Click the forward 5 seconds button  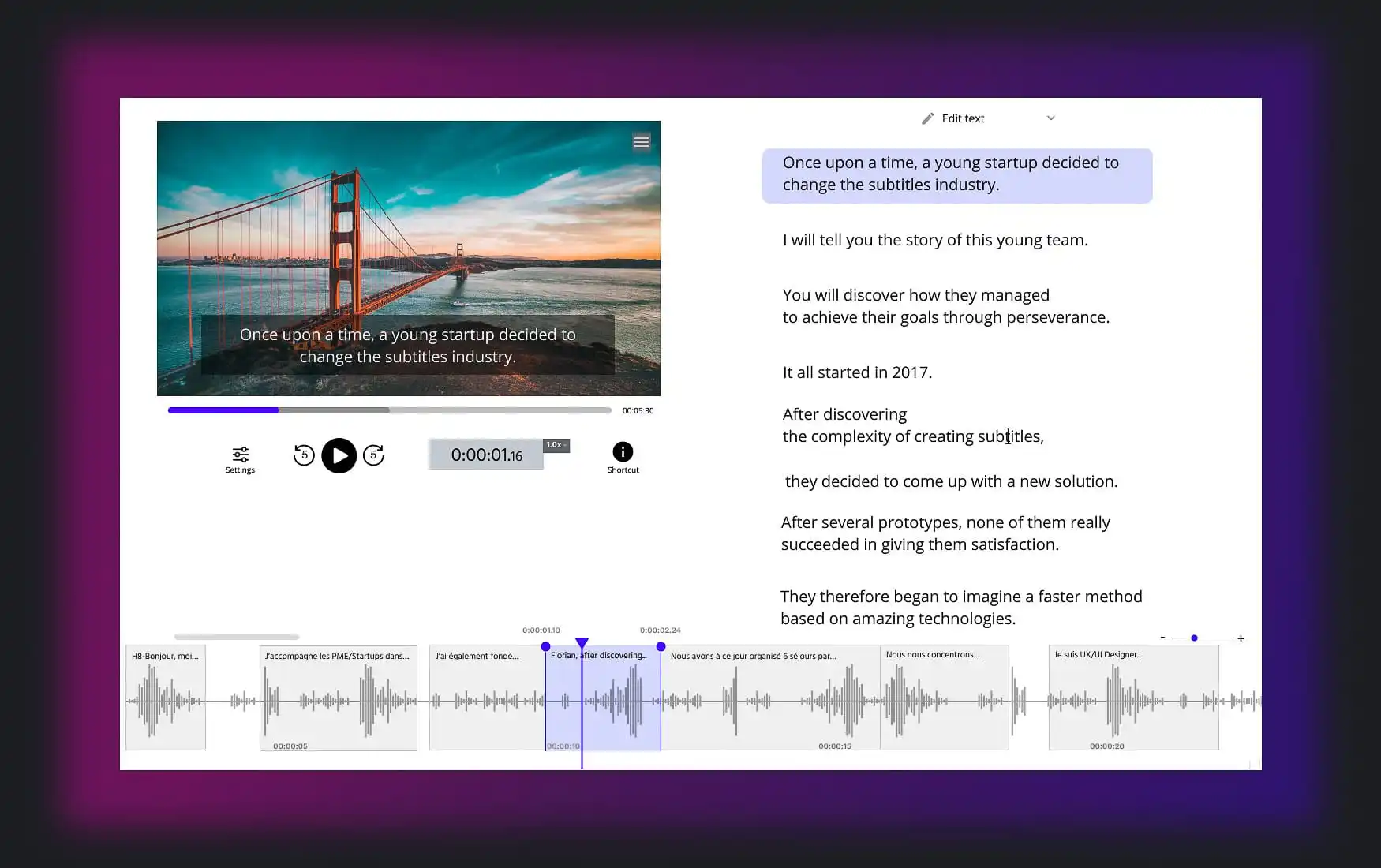point(373,455)
